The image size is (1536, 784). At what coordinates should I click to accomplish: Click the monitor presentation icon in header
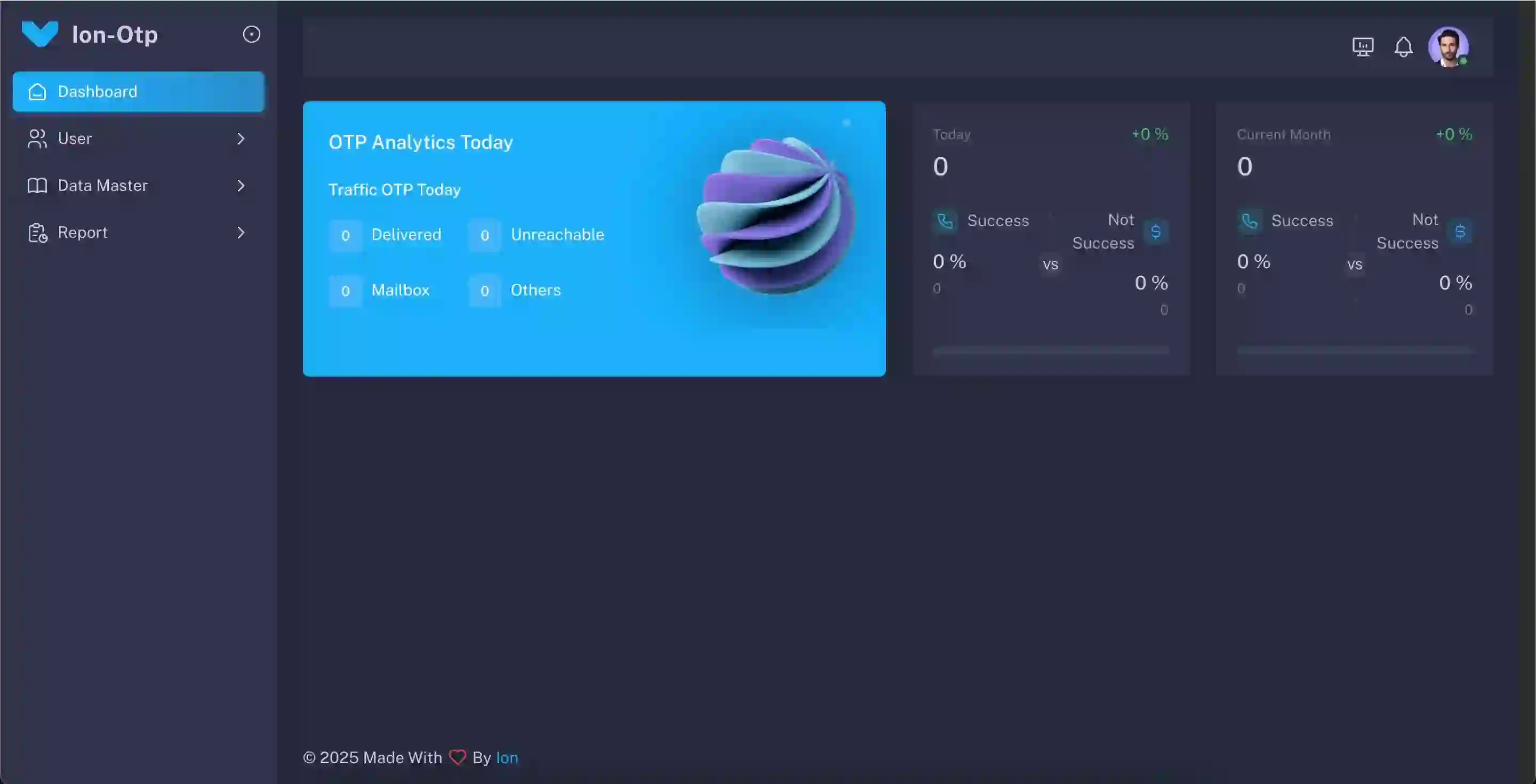point(1363,46)
